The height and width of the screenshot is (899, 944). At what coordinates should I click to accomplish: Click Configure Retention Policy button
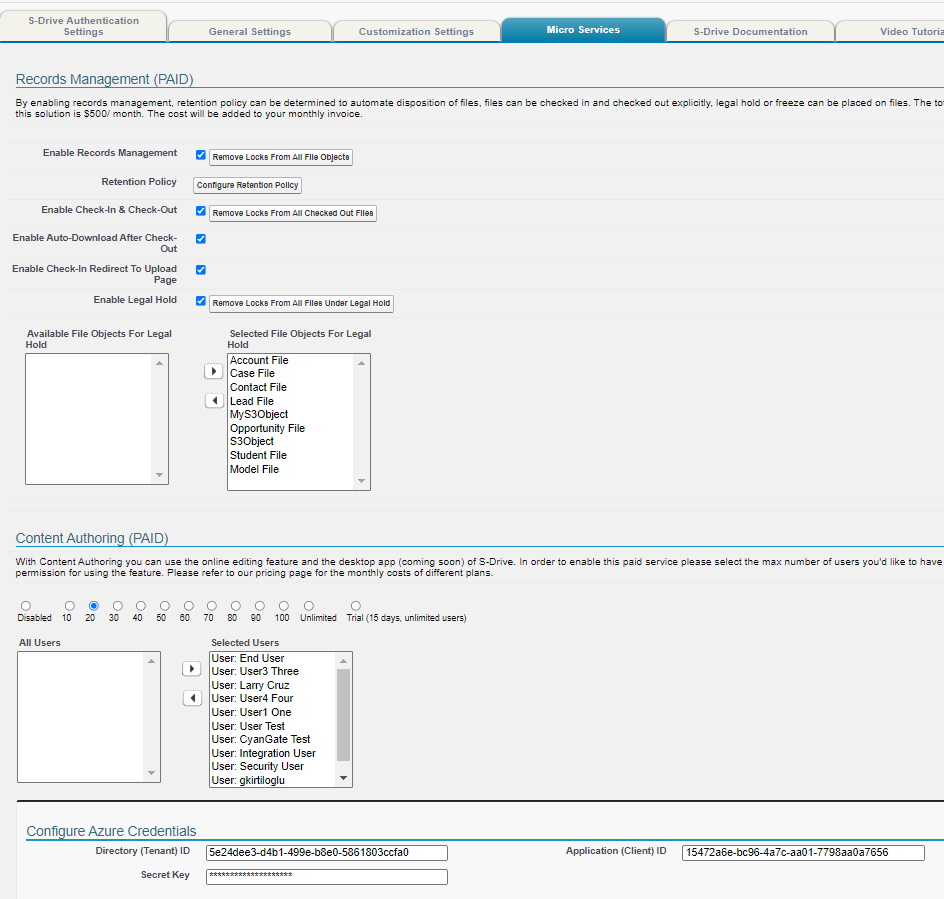tap(247, 185)
